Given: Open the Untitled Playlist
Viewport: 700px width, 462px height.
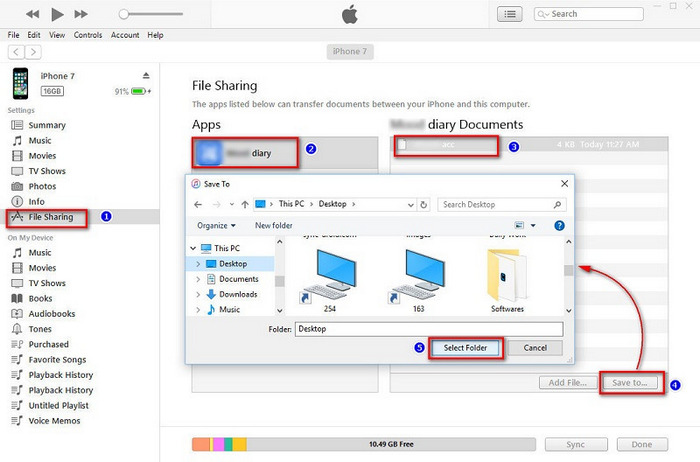Looking at the screenshot, I should [x=58, y=405].
